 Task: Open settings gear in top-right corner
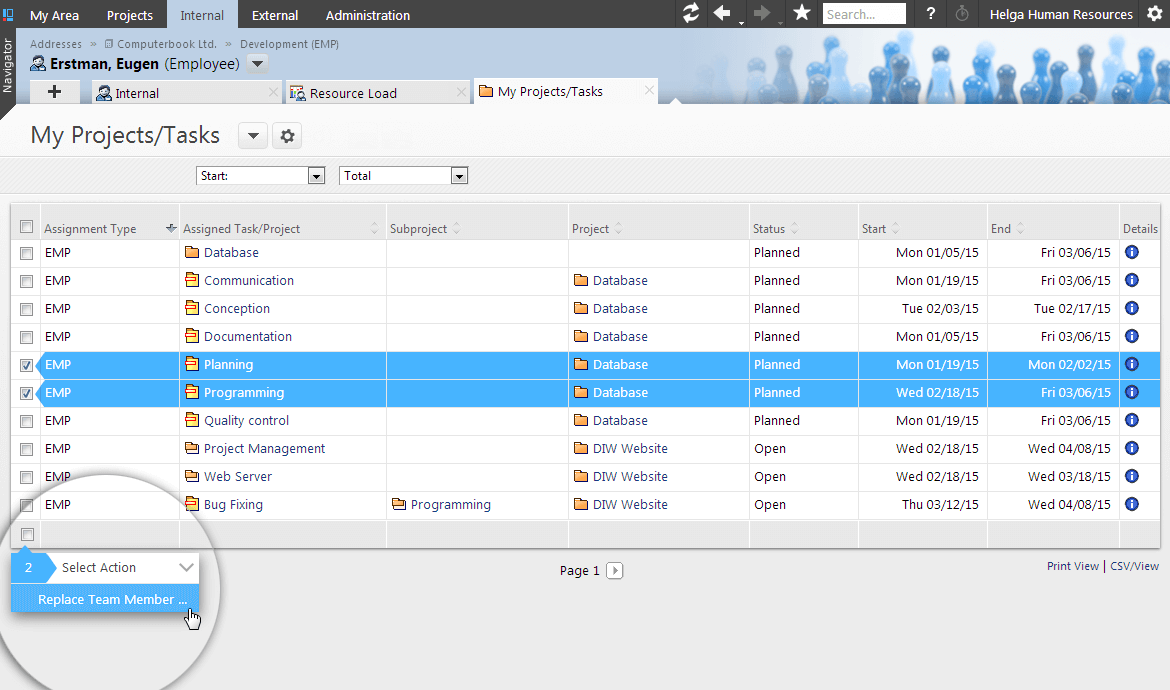(x=1154, y=14)
